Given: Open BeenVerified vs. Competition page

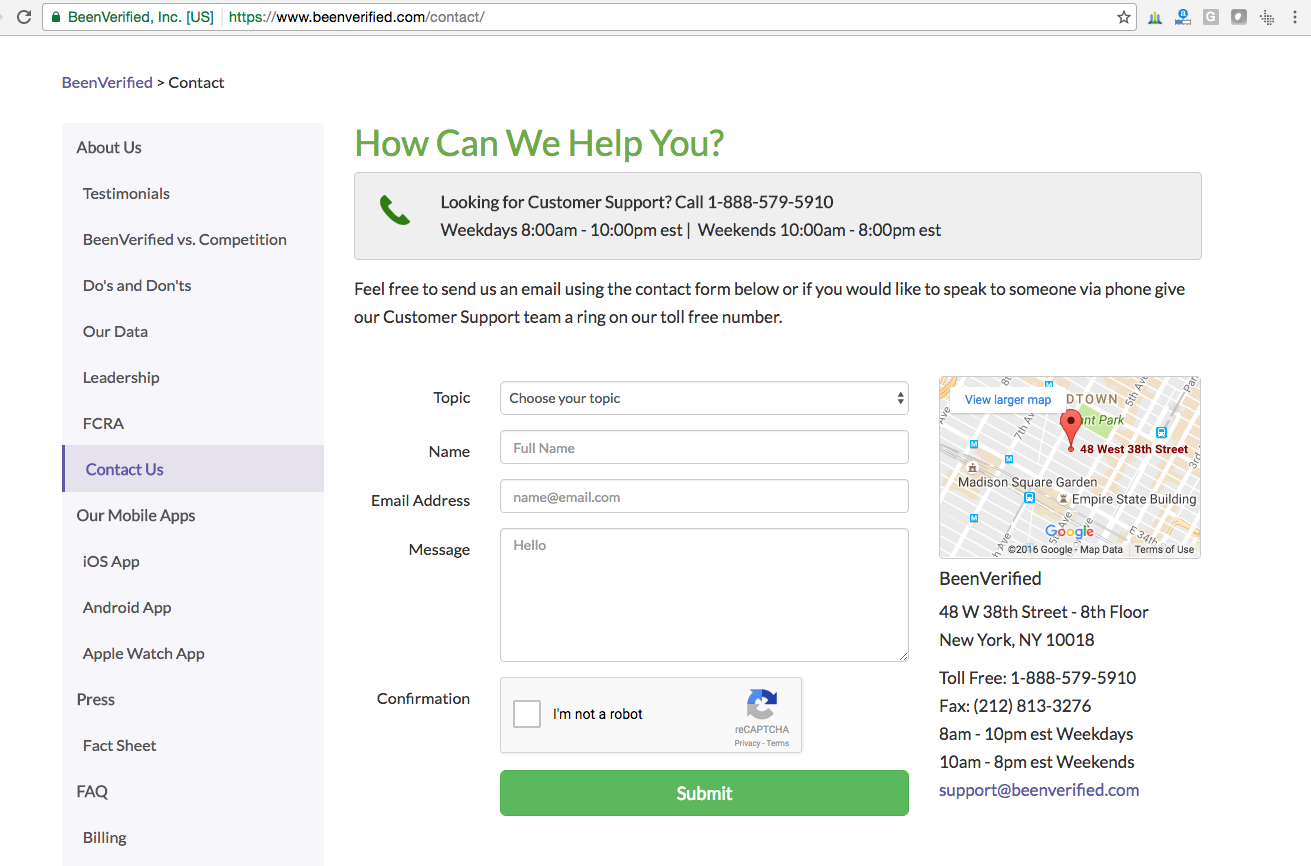Looking at the screenshot, I should click(185, 239).
